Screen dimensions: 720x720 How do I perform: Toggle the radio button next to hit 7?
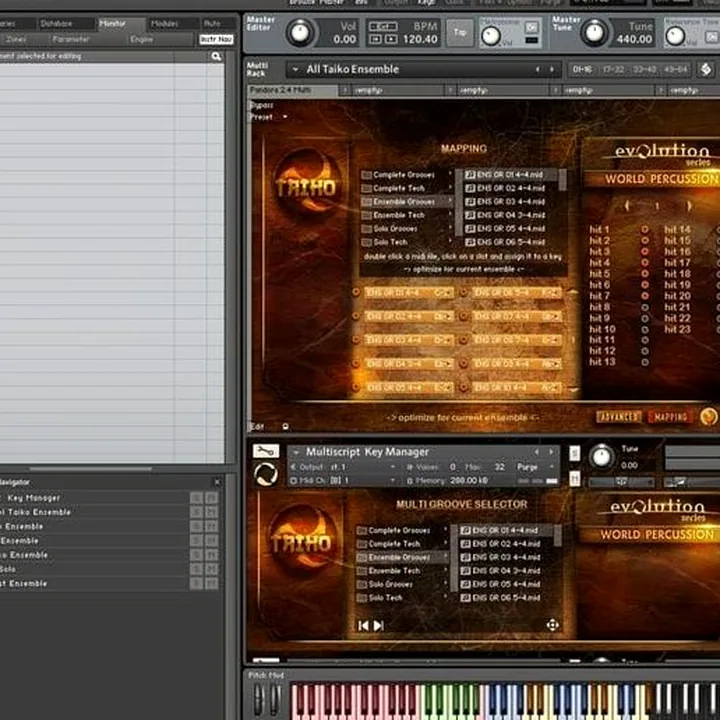click(x=645, y=296)
